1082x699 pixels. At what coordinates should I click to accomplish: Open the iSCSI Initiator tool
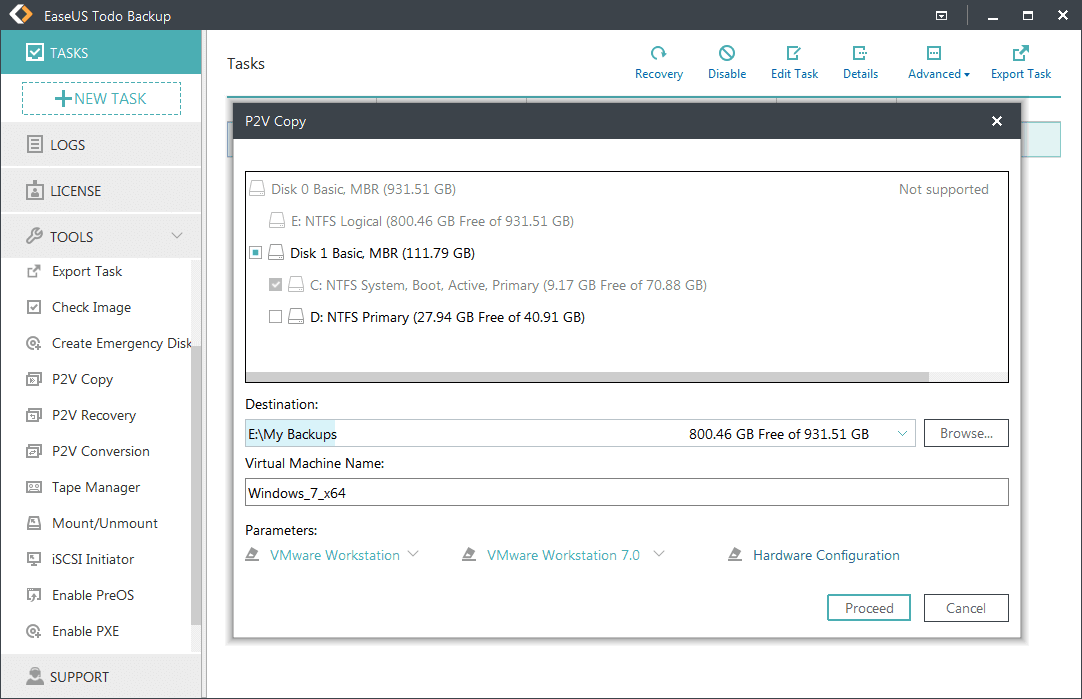(92, 559)
